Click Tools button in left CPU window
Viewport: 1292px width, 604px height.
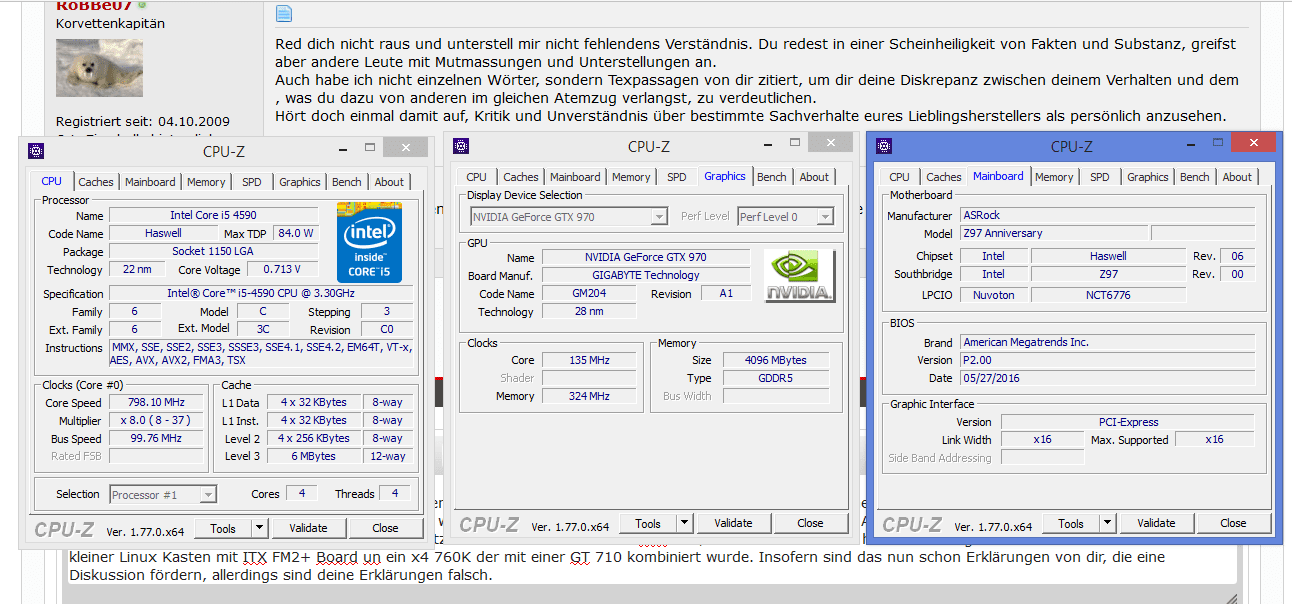(x=223, y=528)
